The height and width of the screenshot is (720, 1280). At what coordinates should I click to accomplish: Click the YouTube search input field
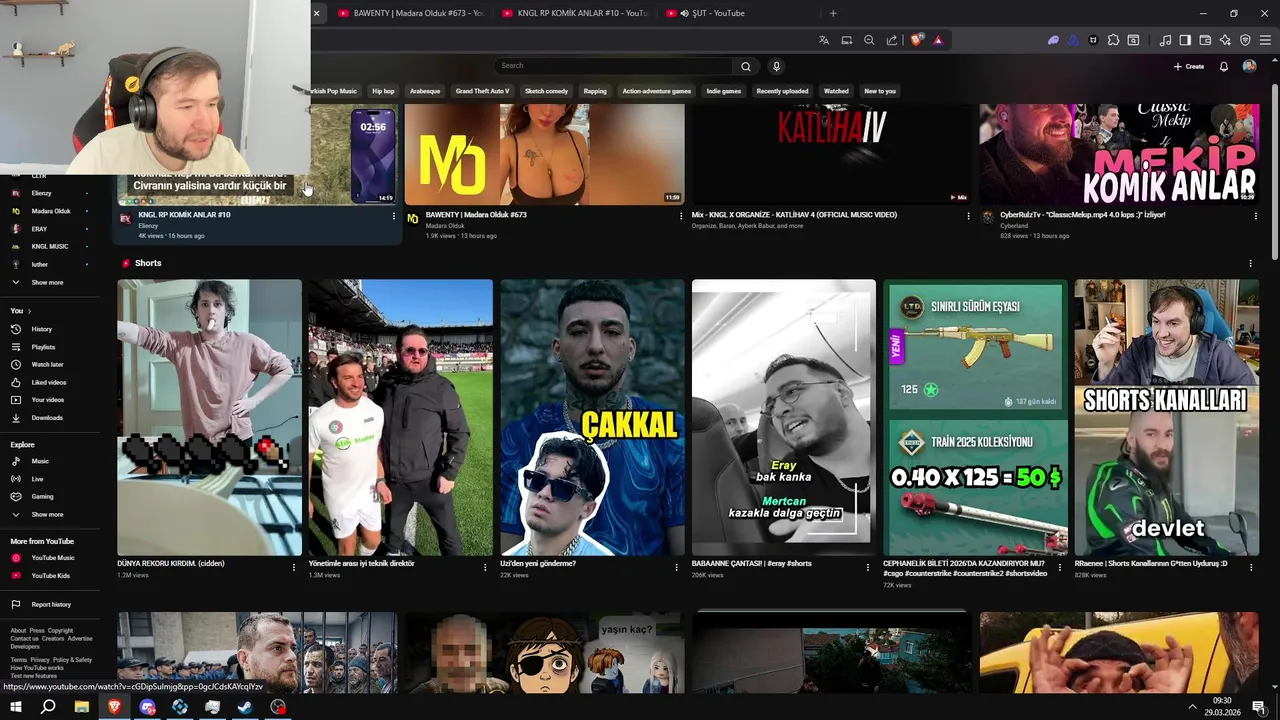613,66
